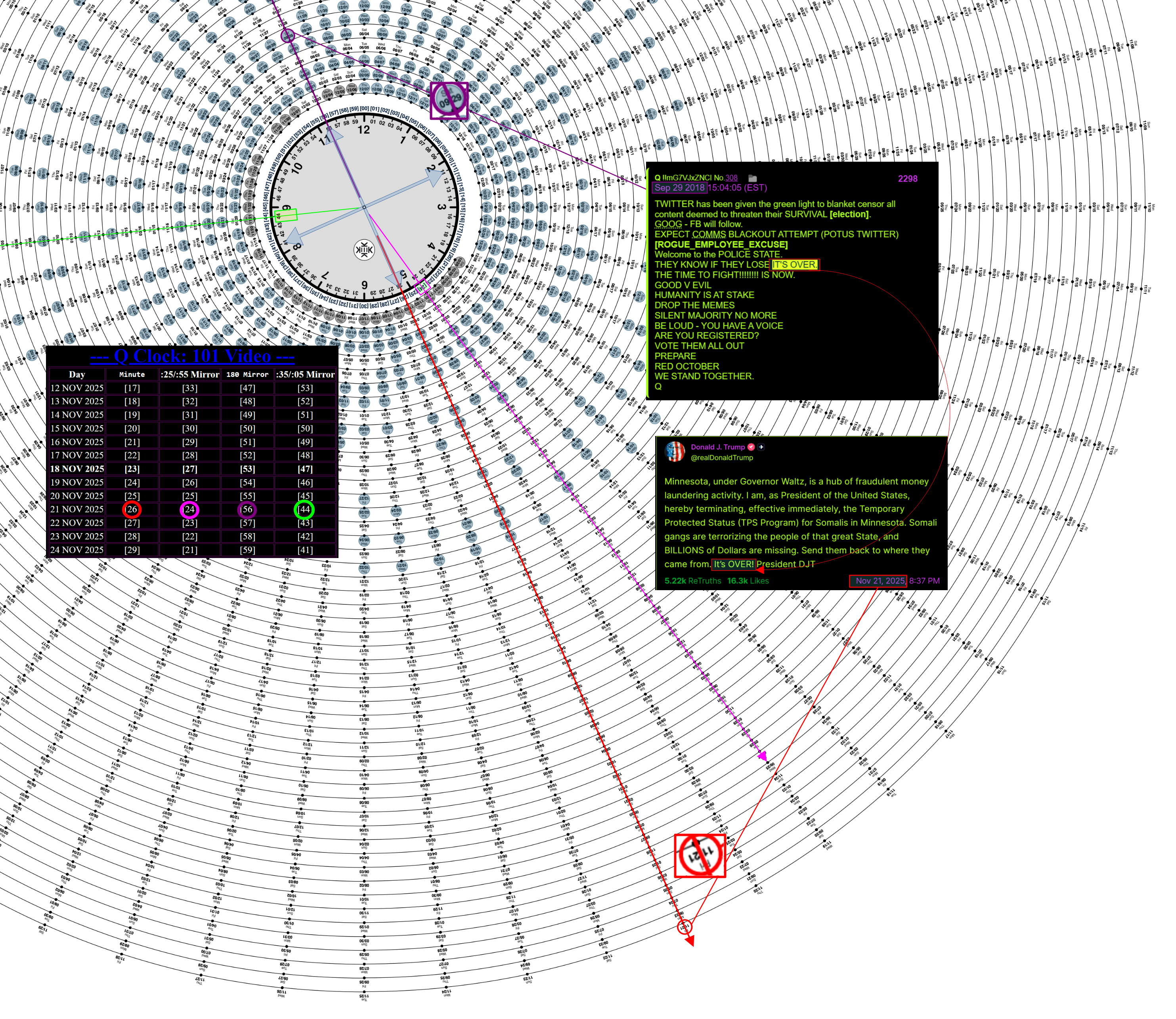Click the small red circle near red arrowhead

685,927
